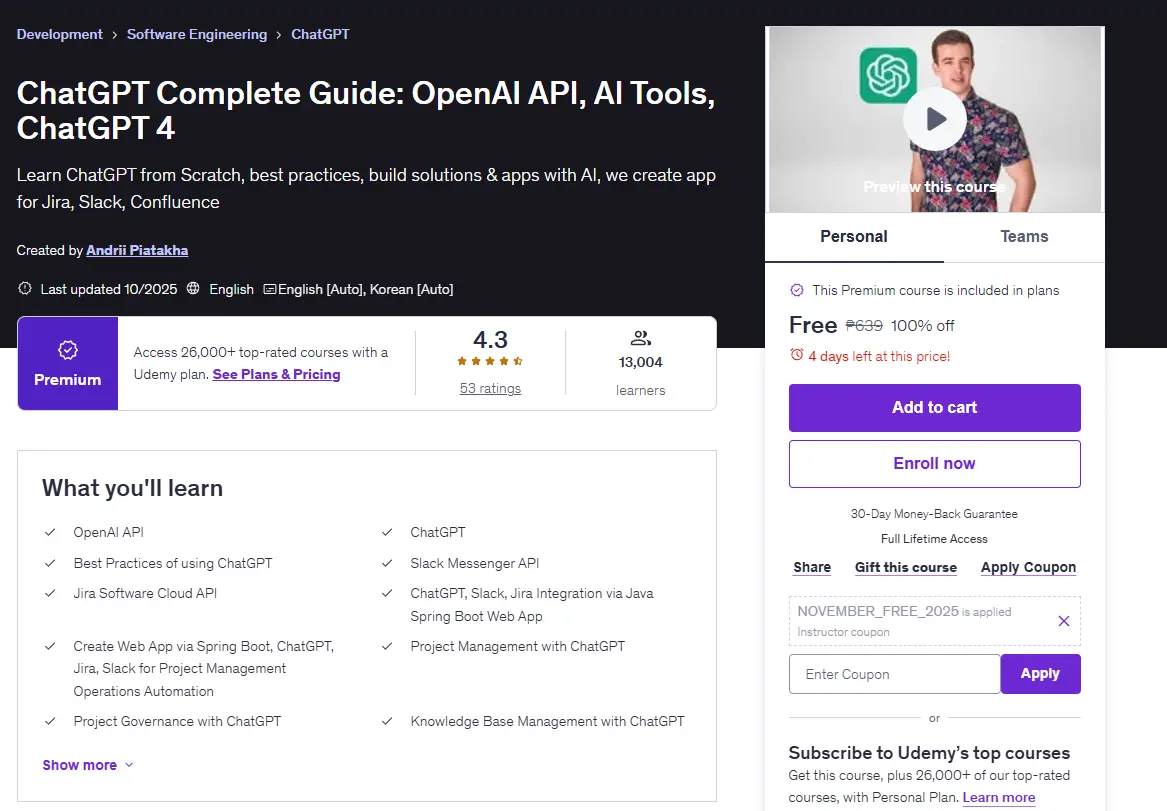Click the Enter Coupon input field
The image size is (1167, 811).
click(x=895, y=674)
